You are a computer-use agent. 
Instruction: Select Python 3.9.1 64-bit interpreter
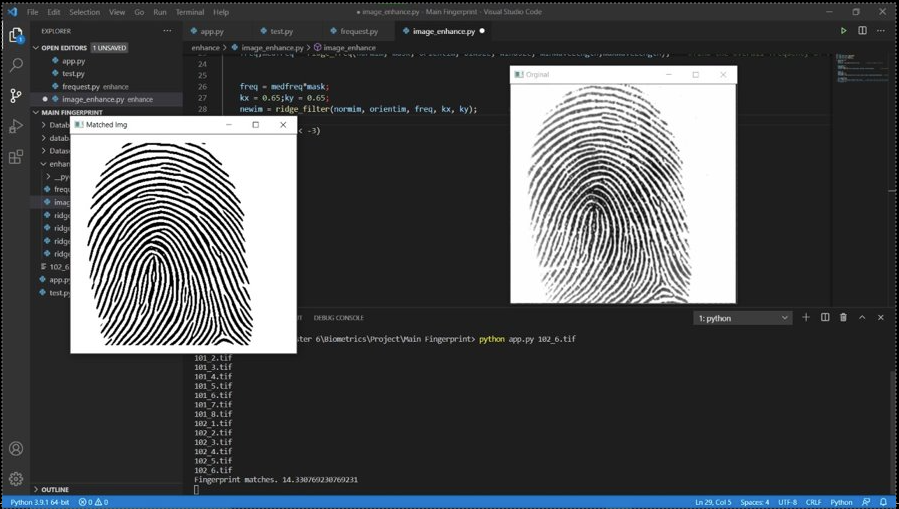pyautogui.click(x=40, y=502)
